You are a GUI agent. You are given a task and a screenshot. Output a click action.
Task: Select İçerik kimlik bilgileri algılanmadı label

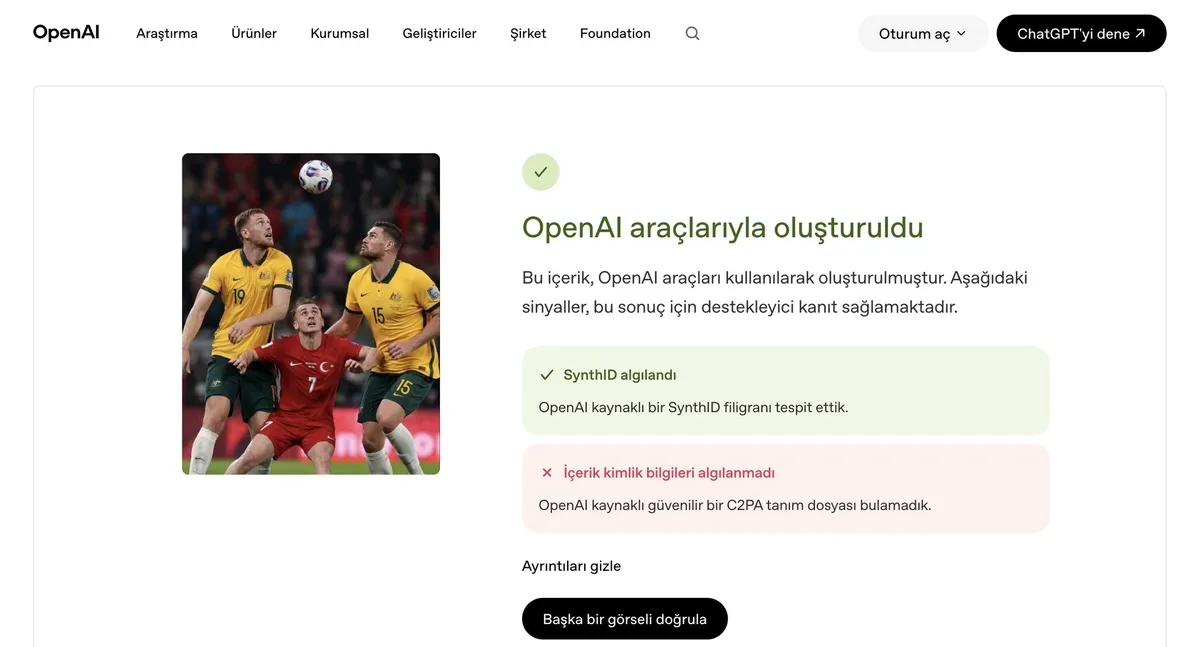pos(669,473)
